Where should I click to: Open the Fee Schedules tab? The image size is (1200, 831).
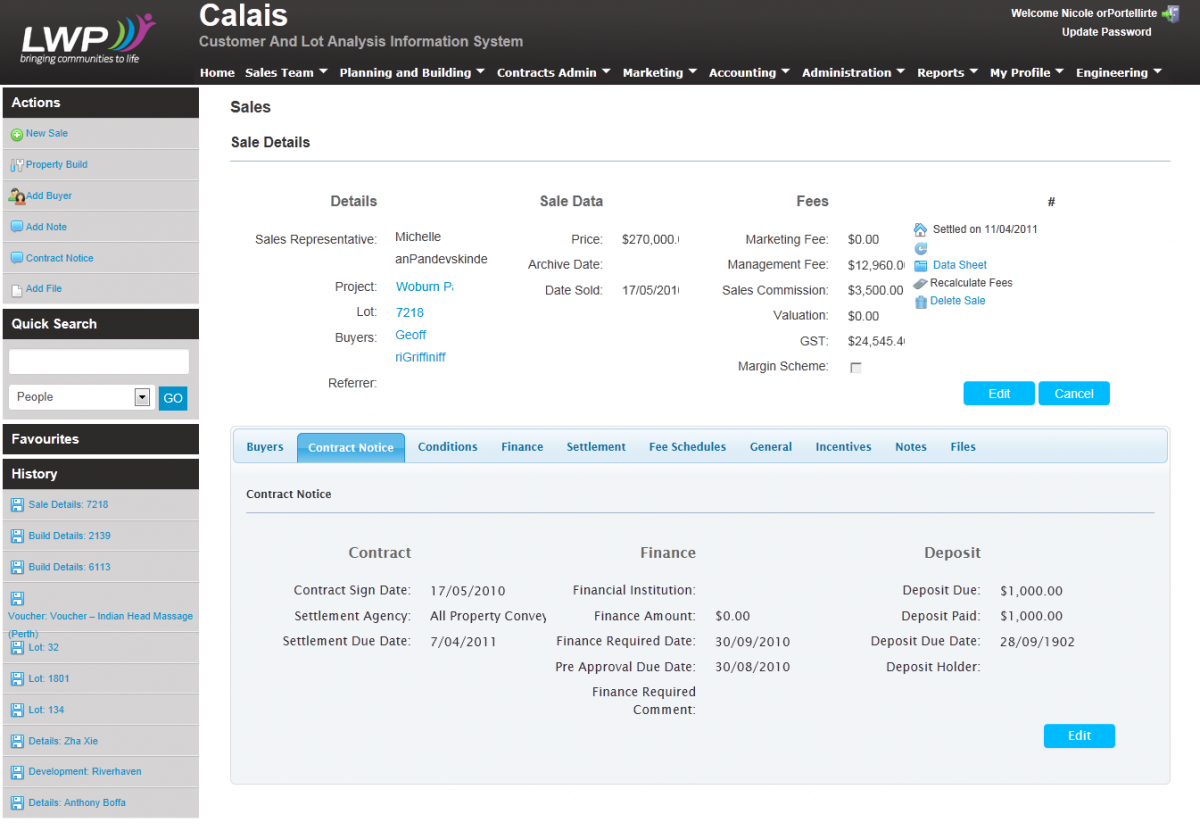[687, 447]
